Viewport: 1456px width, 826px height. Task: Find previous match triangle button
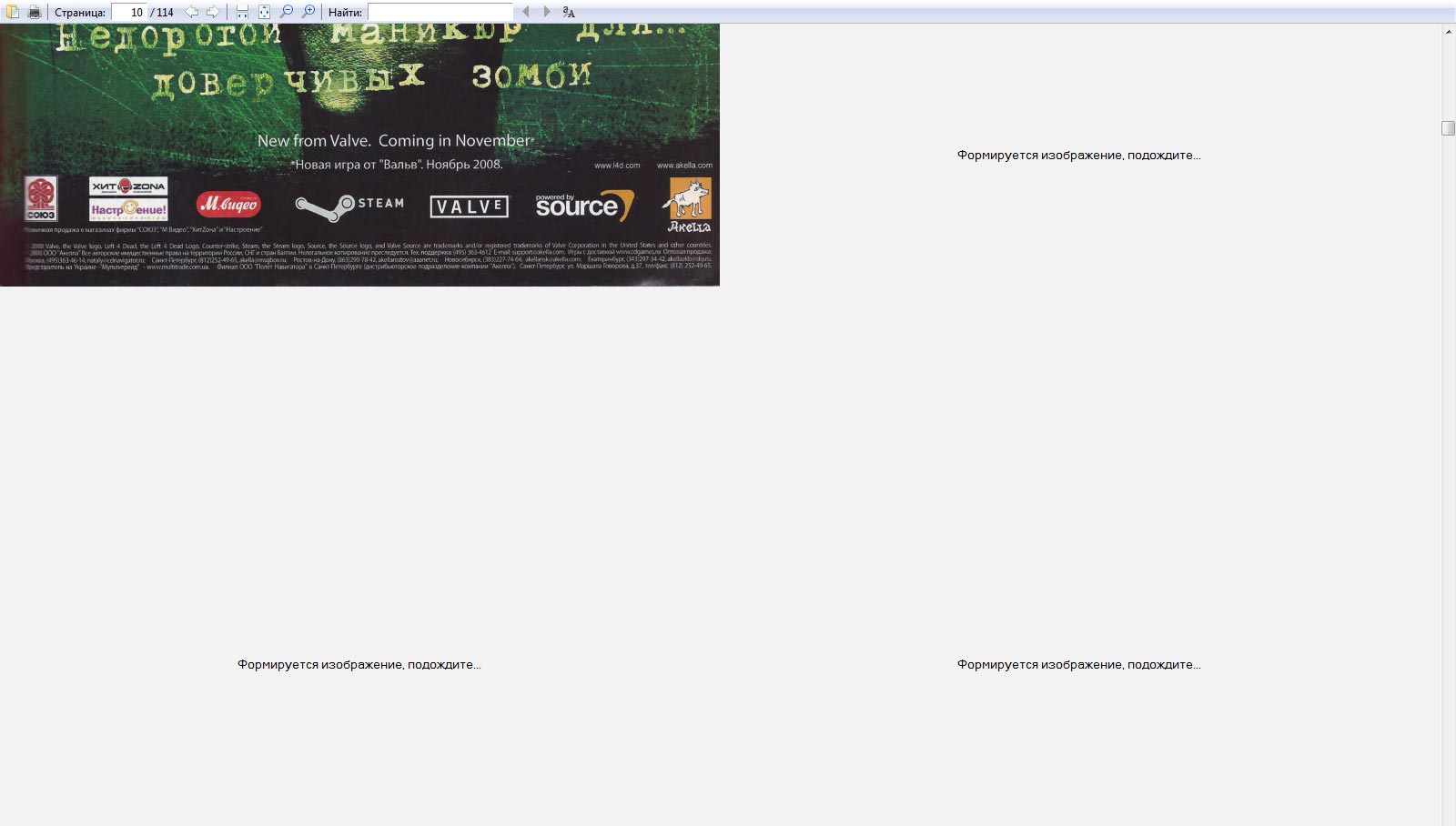pos(525,12)
